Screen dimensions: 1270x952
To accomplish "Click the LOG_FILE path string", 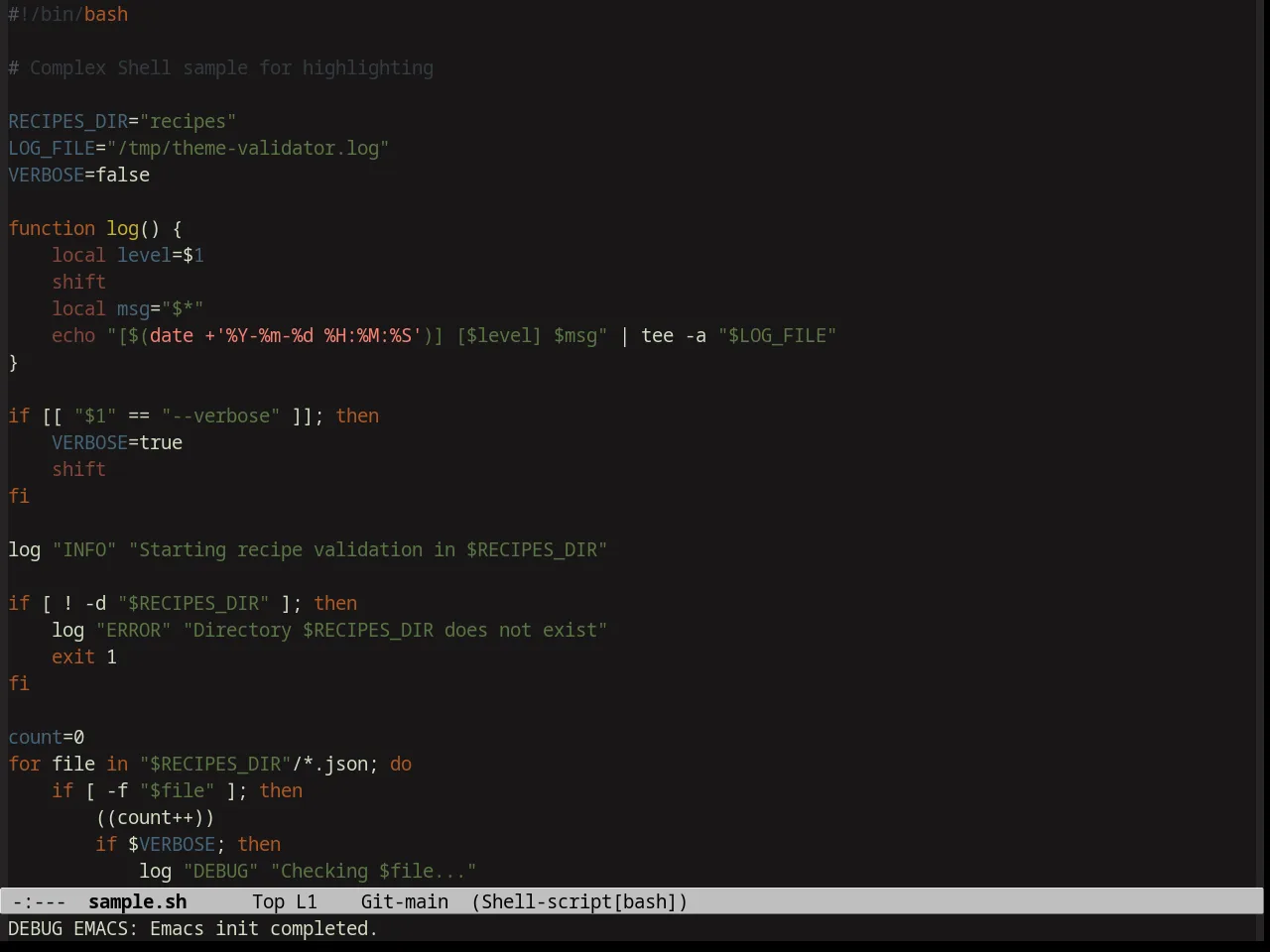I will (248, 149).
